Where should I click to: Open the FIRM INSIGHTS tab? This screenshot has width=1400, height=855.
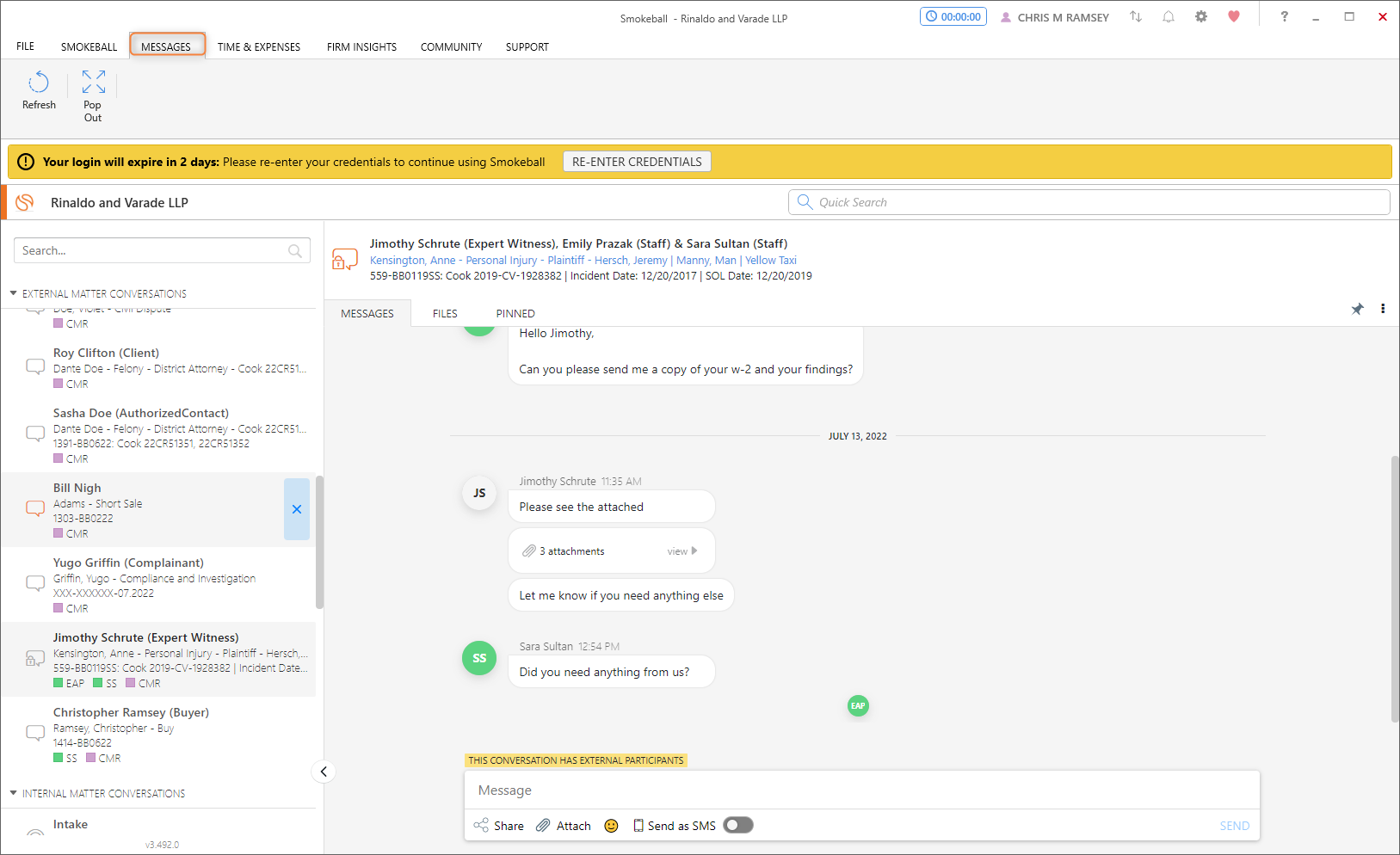(x=361, y=46)
